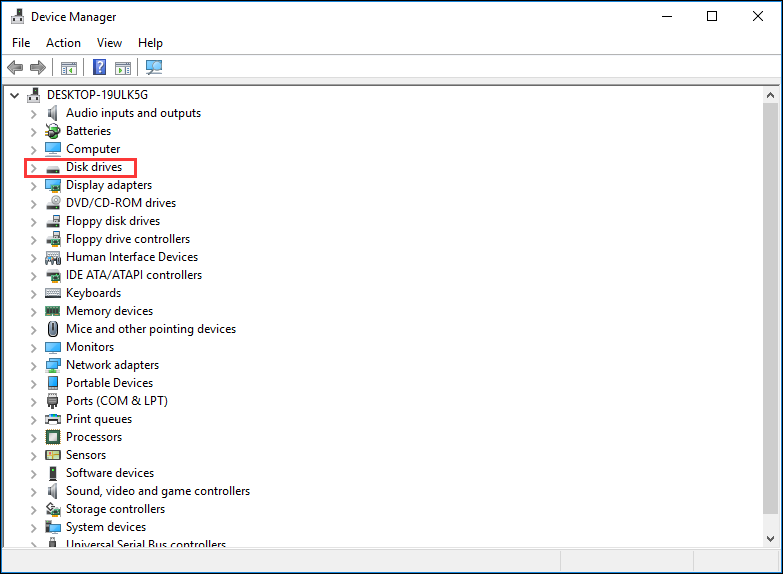783x574 pixels.
Task: Click the Storage controllers icon
Action: click(52, 509)
